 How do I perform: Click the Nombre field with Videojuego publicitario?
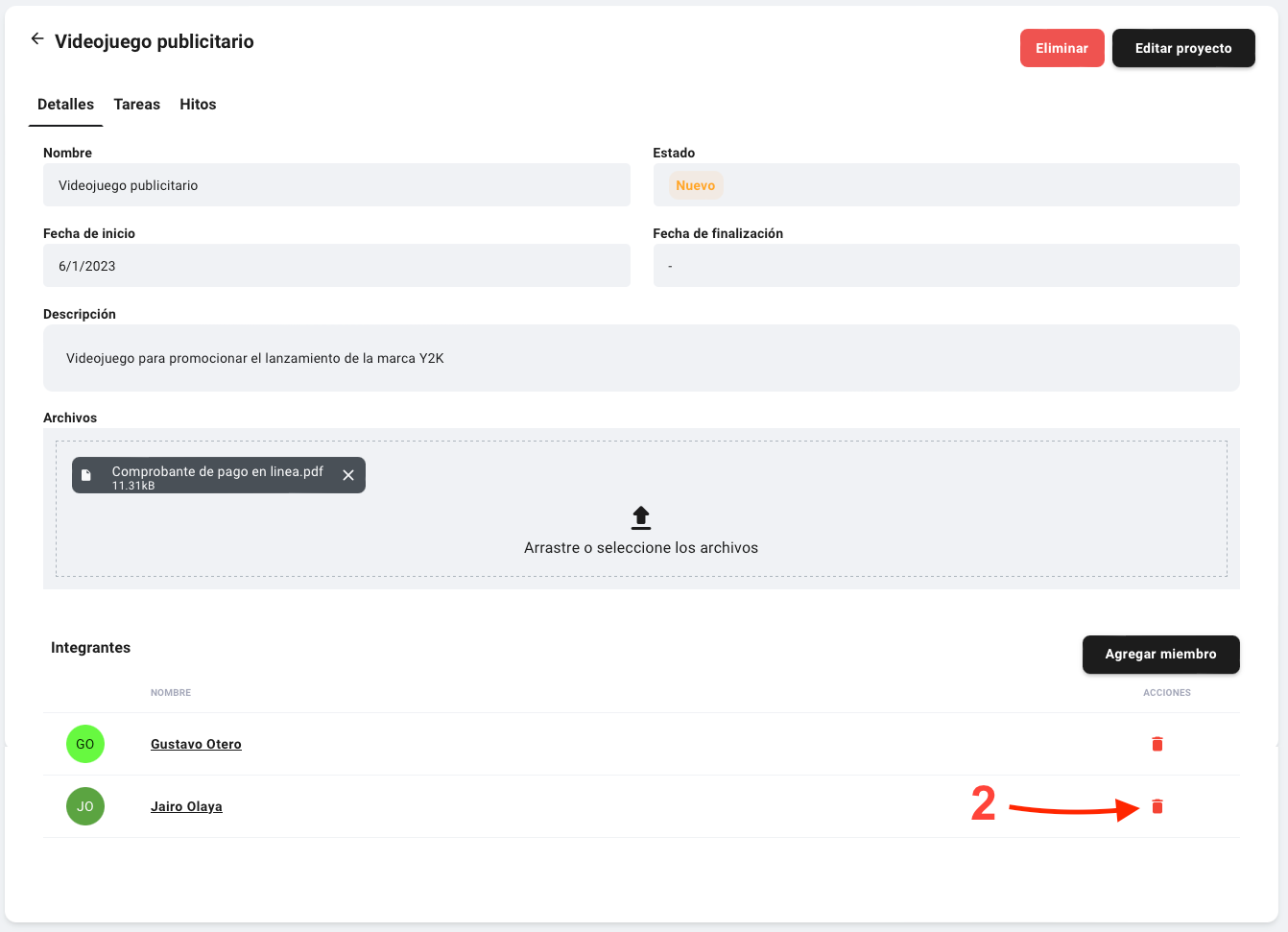point(336,185)
